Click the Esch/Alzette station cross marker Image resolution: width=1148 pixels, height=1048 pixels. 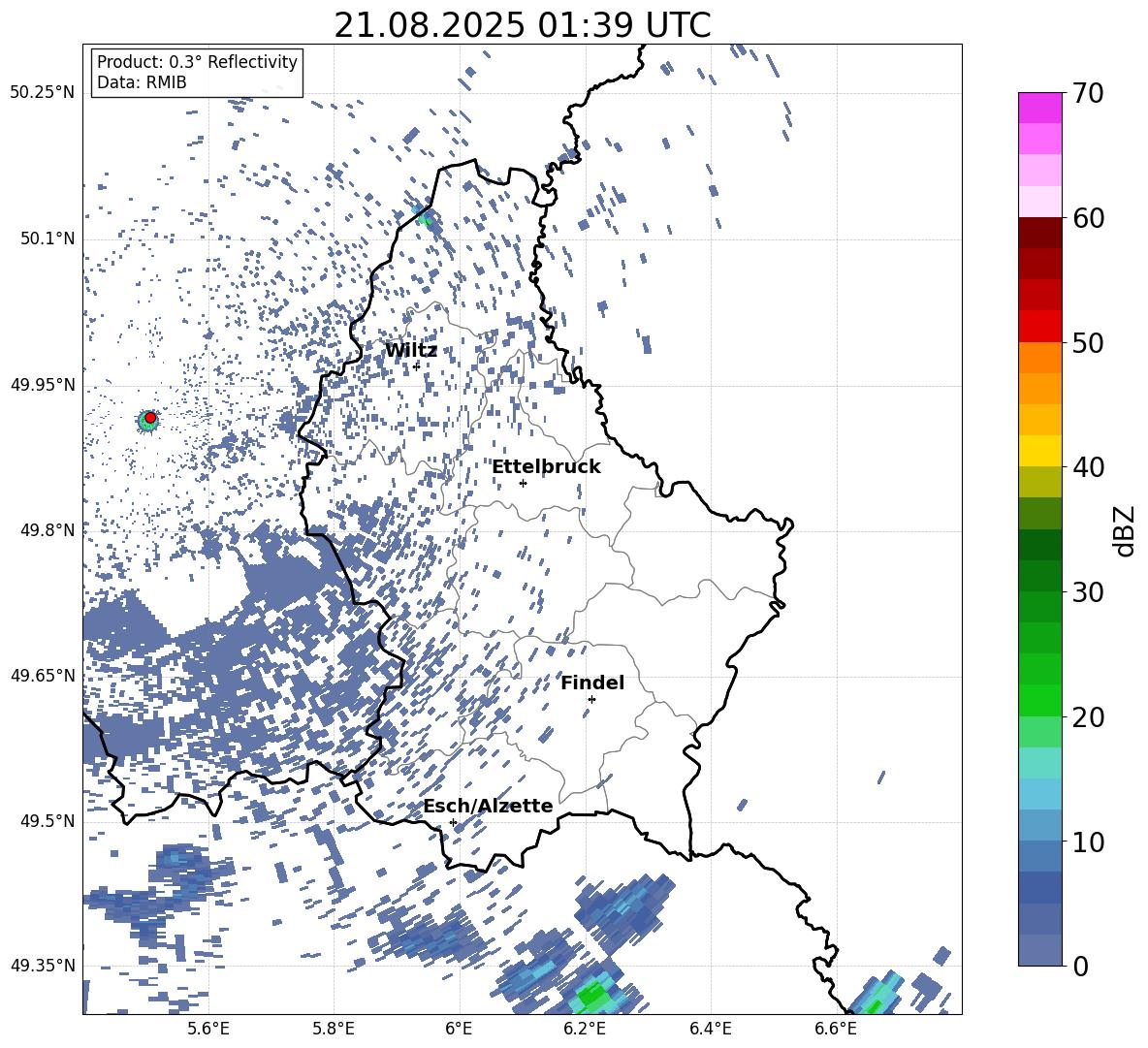(x=453, y=822)
